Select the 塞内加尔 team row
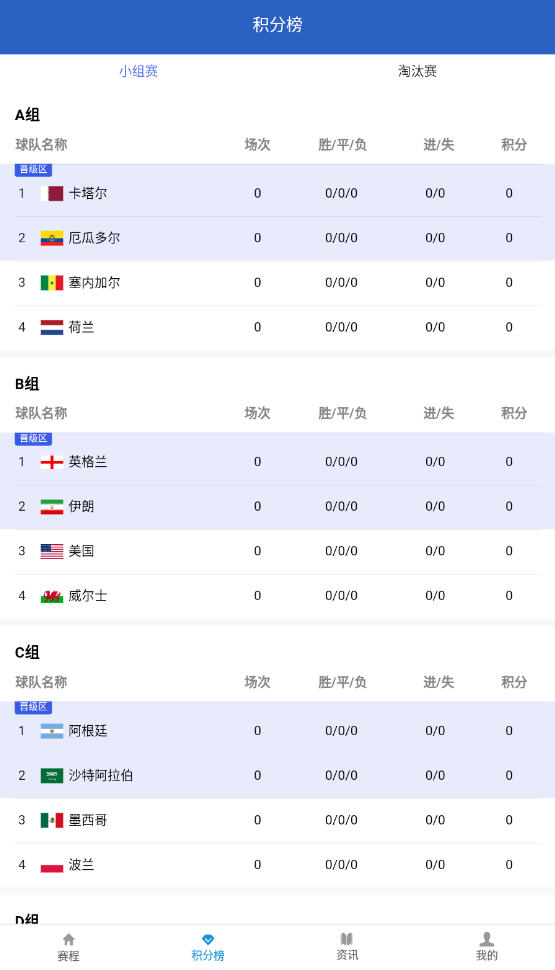Viewport: 555px width, 970px height. coord(277,283)
